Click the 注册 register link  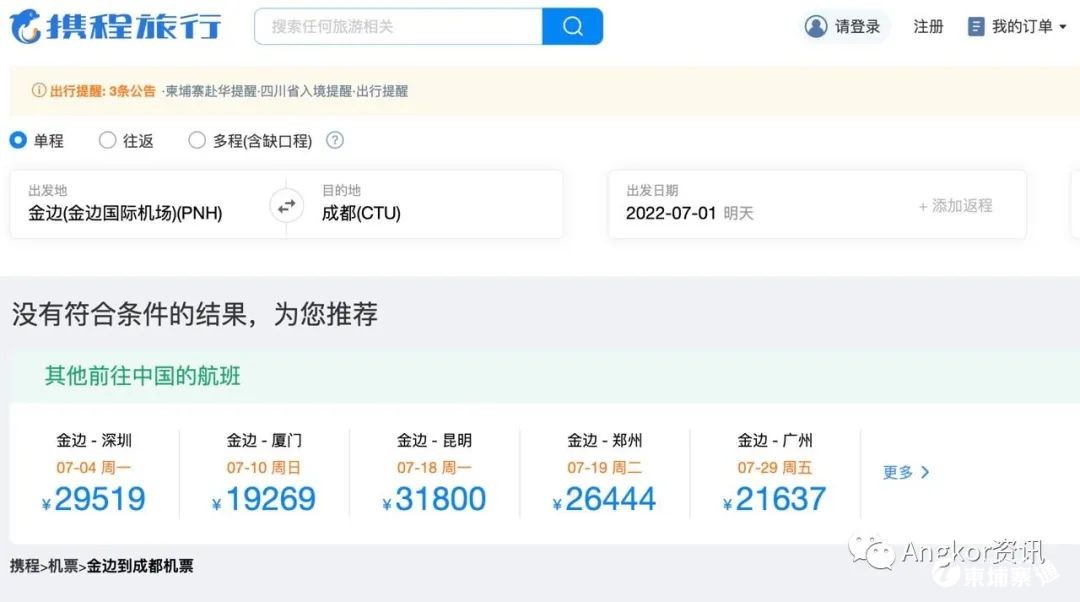tap(928, 26)
